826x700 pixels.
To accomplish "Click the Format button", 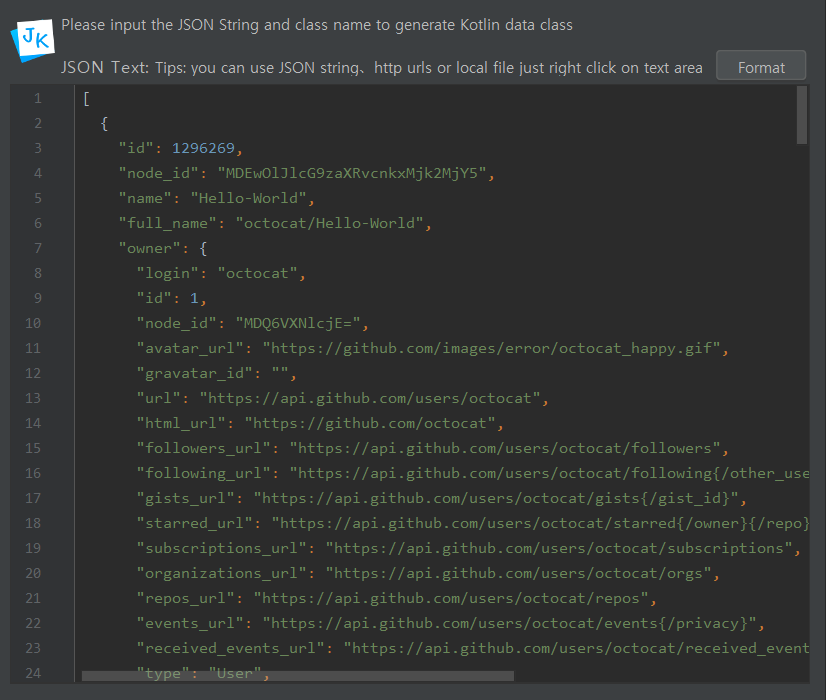I will pyautogui.click(x=761, y=66).
